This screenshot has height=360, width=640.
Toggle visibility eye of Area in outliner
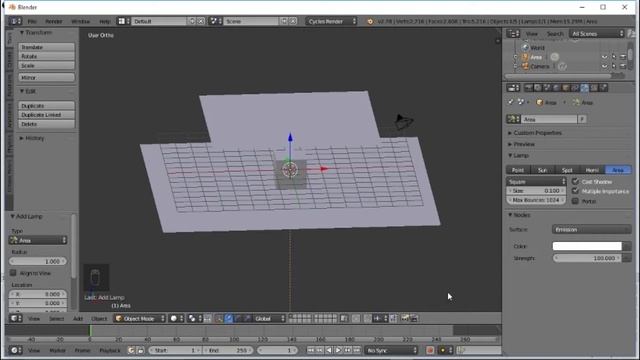tap(604, 57)
